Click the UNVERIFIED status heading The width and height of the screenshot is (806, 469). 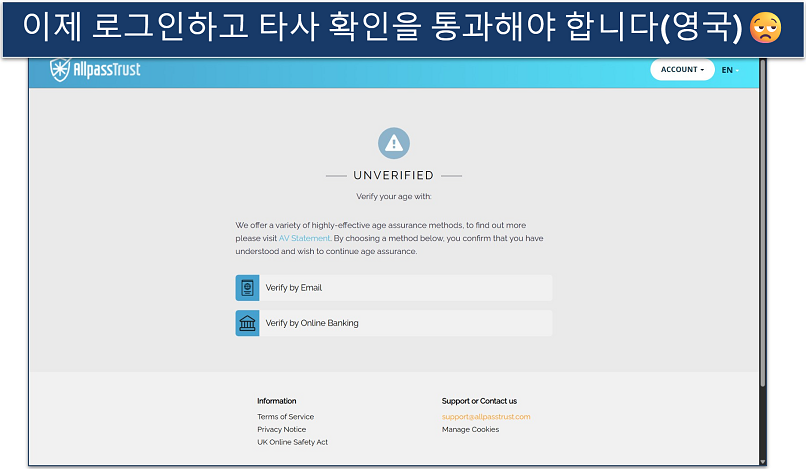(x=394, y=176)
